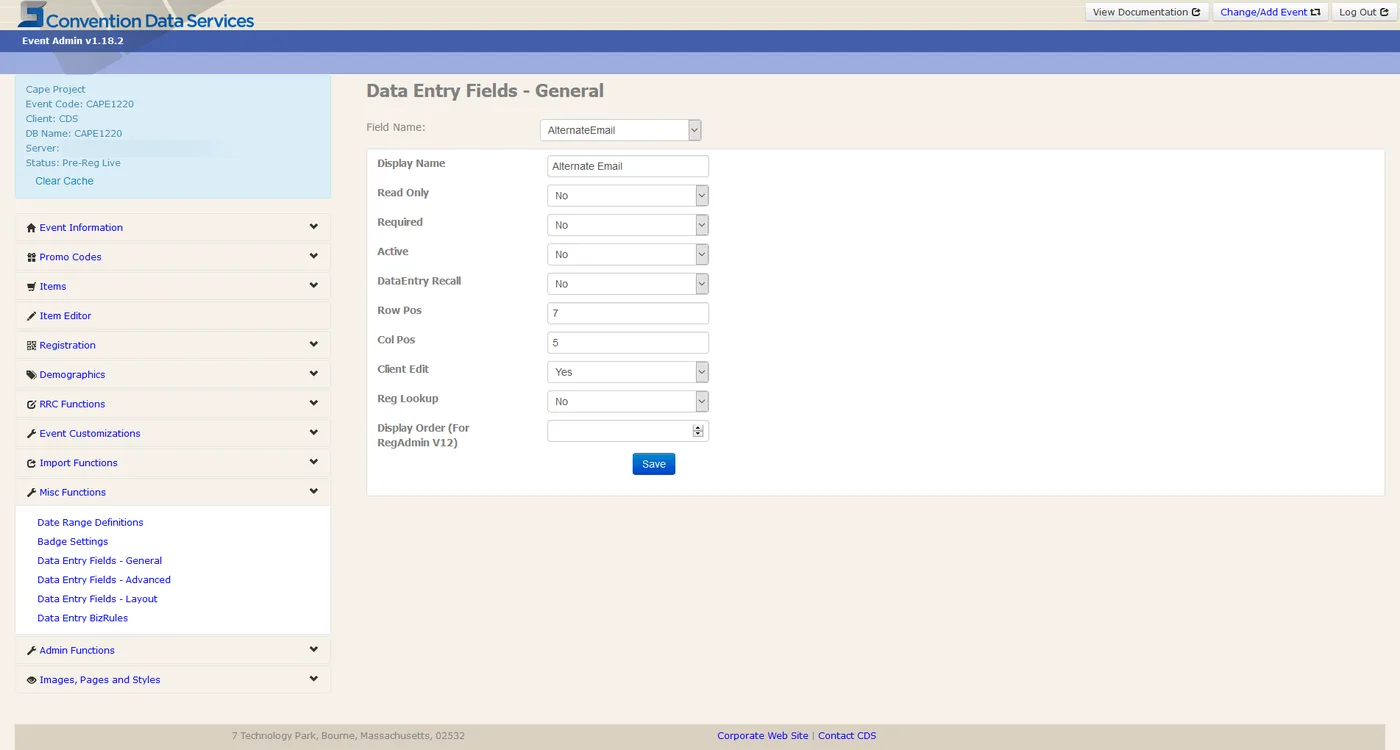
Task: Click the pencil icon beside Item Editor
Action: click(x=31, y=316)
